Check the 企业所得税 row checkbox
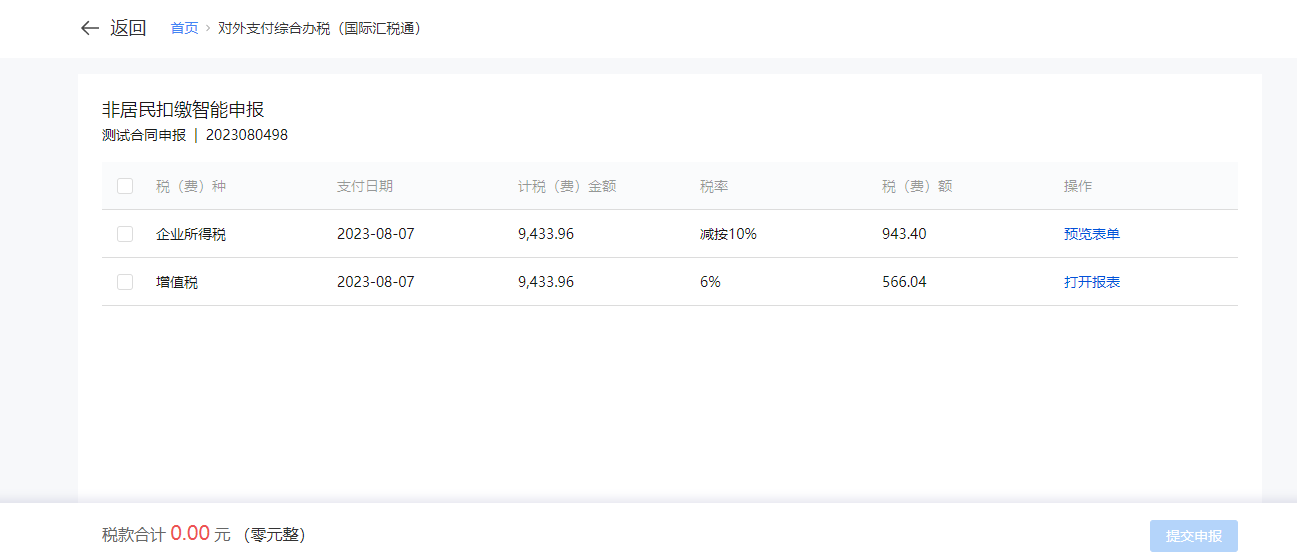The image size is (1297, 557). 125,234
